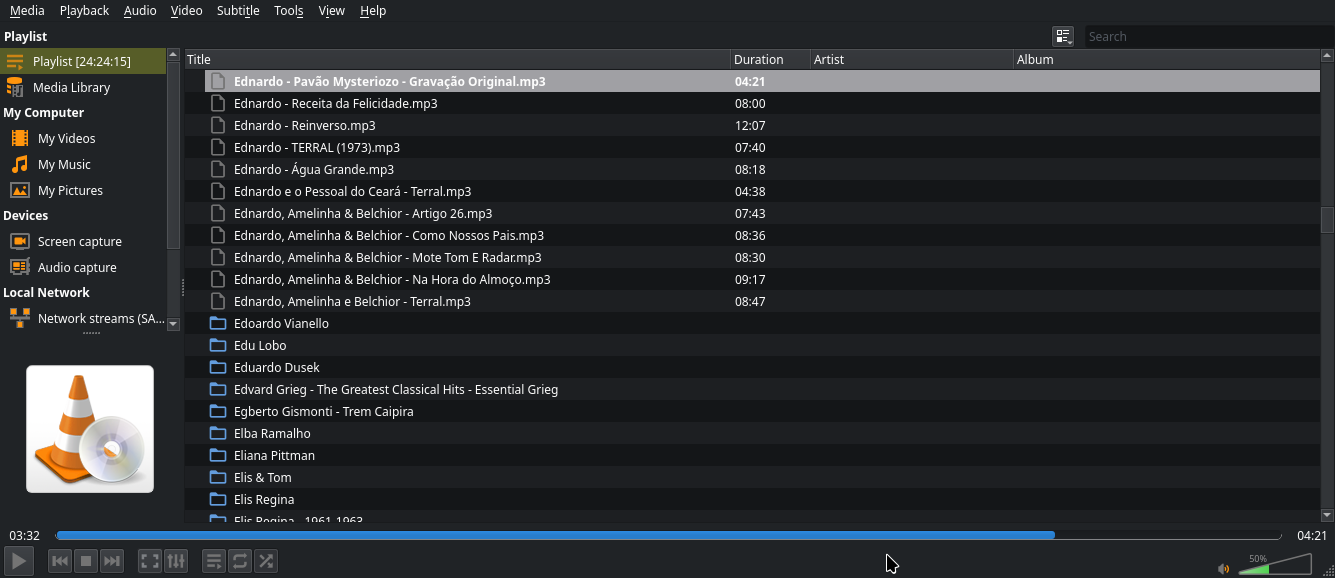Click the Play button
The image size is (1335, 578).
[x=19, y=561]
